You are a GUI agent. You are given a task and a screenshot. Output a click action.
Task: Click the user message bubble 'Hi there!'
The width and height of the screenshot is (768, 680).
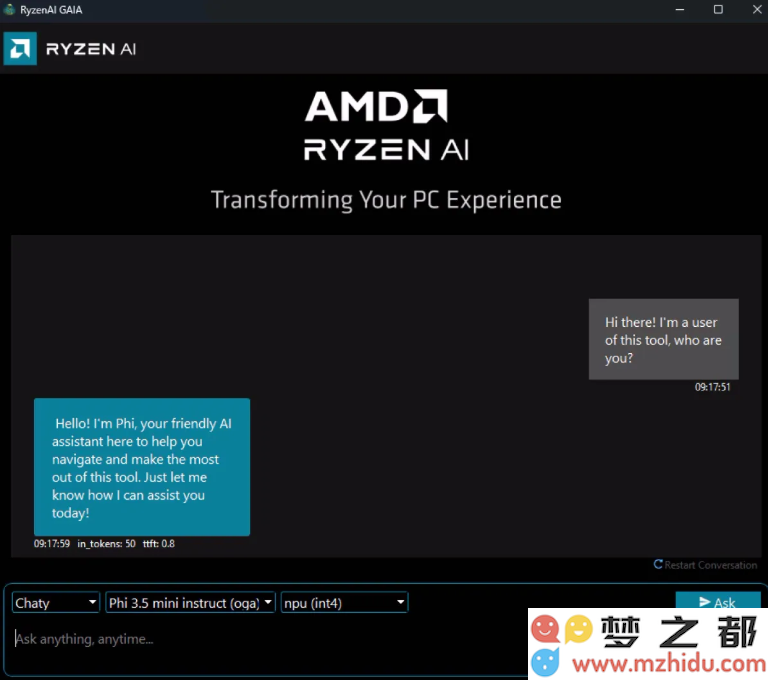click(x=663, y=339)
